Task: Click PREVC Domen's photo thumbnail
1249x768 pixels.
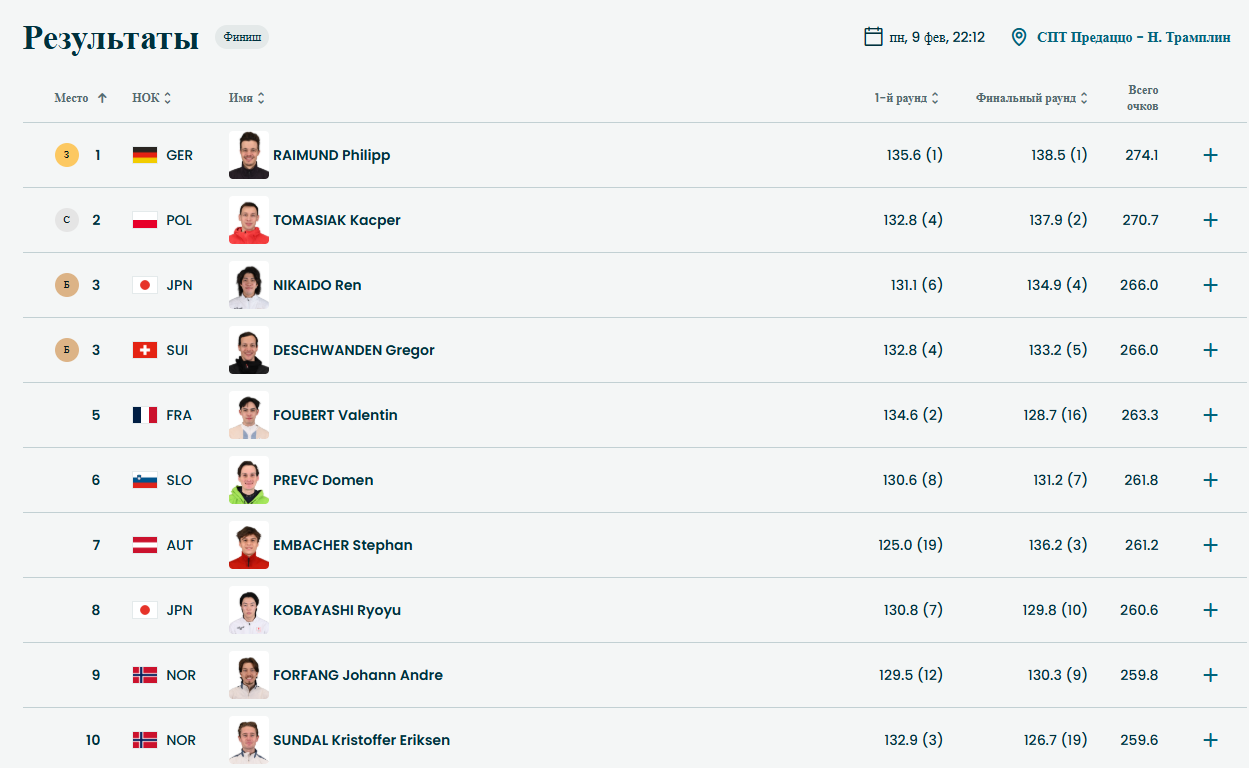Action: [x=248, y=480]
